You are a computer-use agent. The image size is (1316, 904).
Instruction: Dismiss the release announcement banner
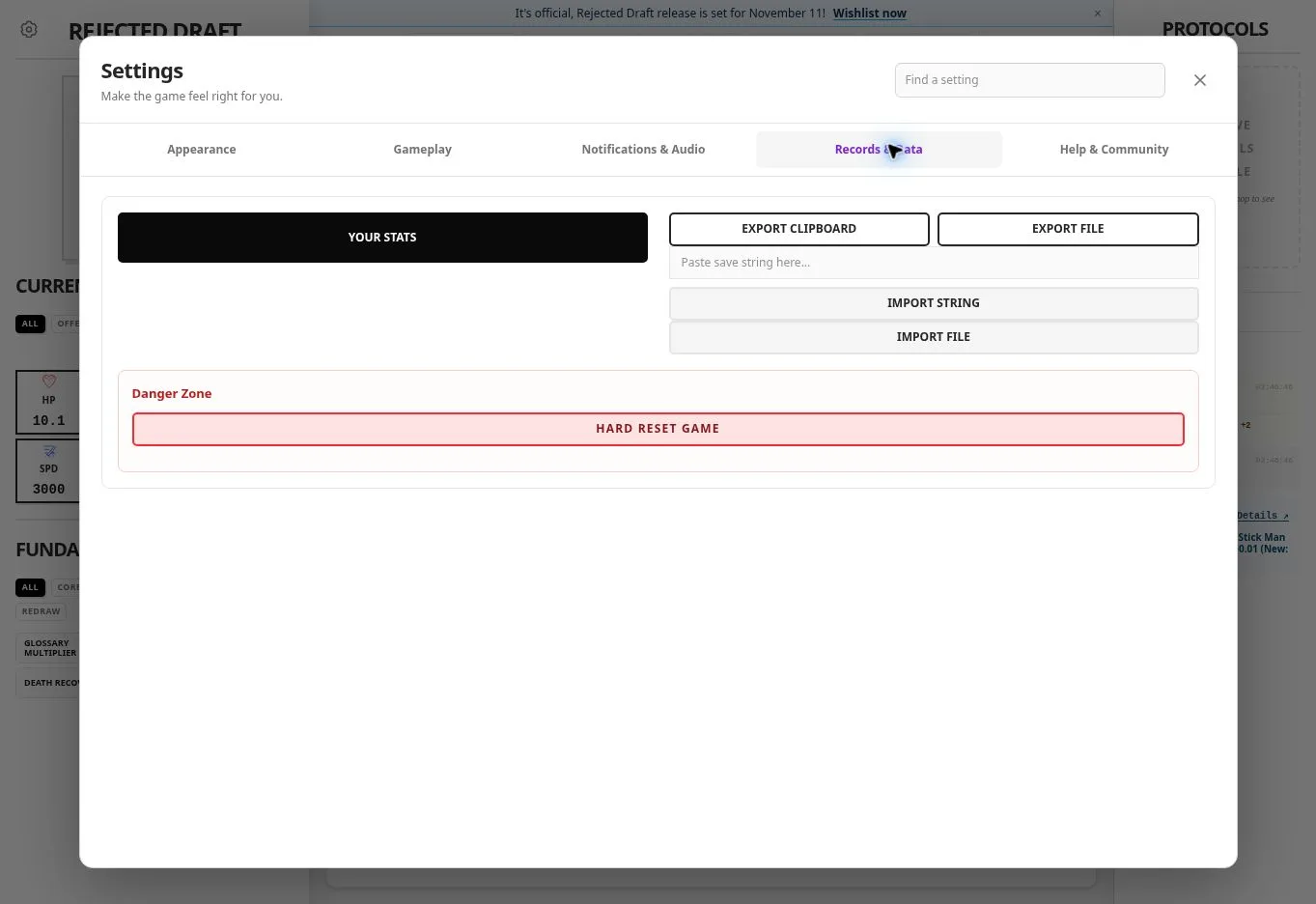pos(1097,14)
